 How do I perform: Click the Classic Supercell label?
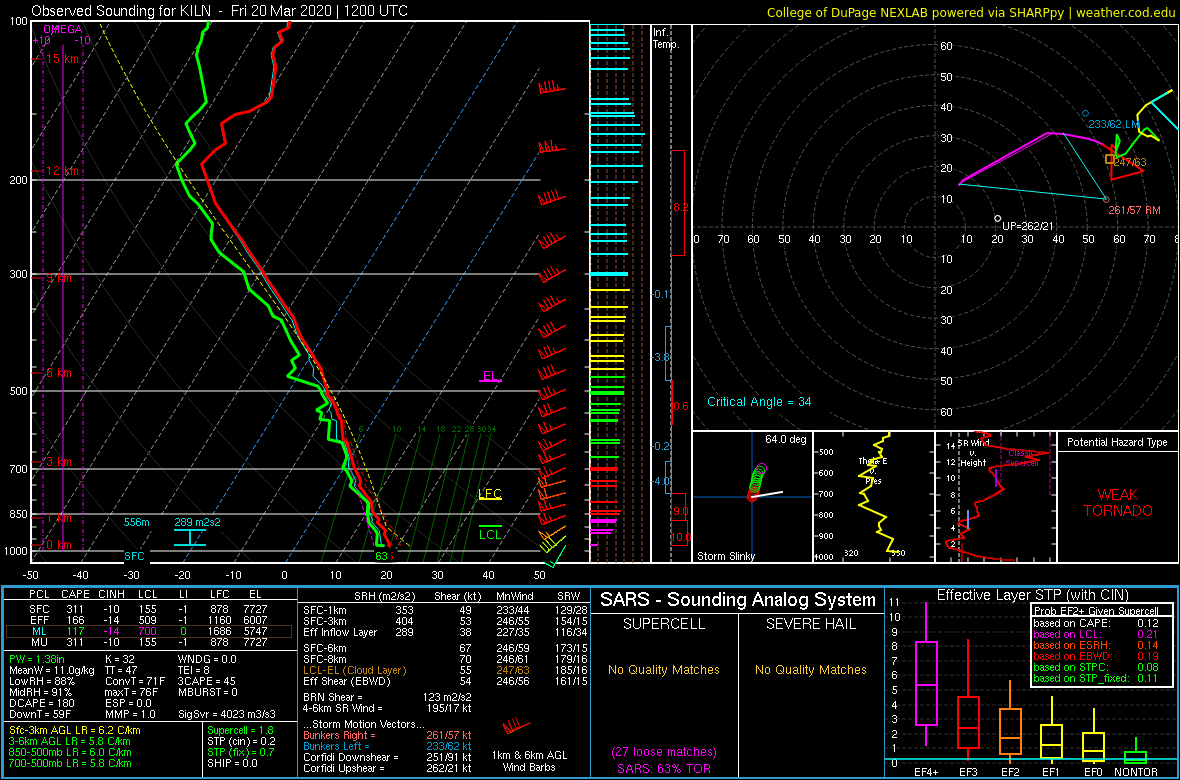1023,458
